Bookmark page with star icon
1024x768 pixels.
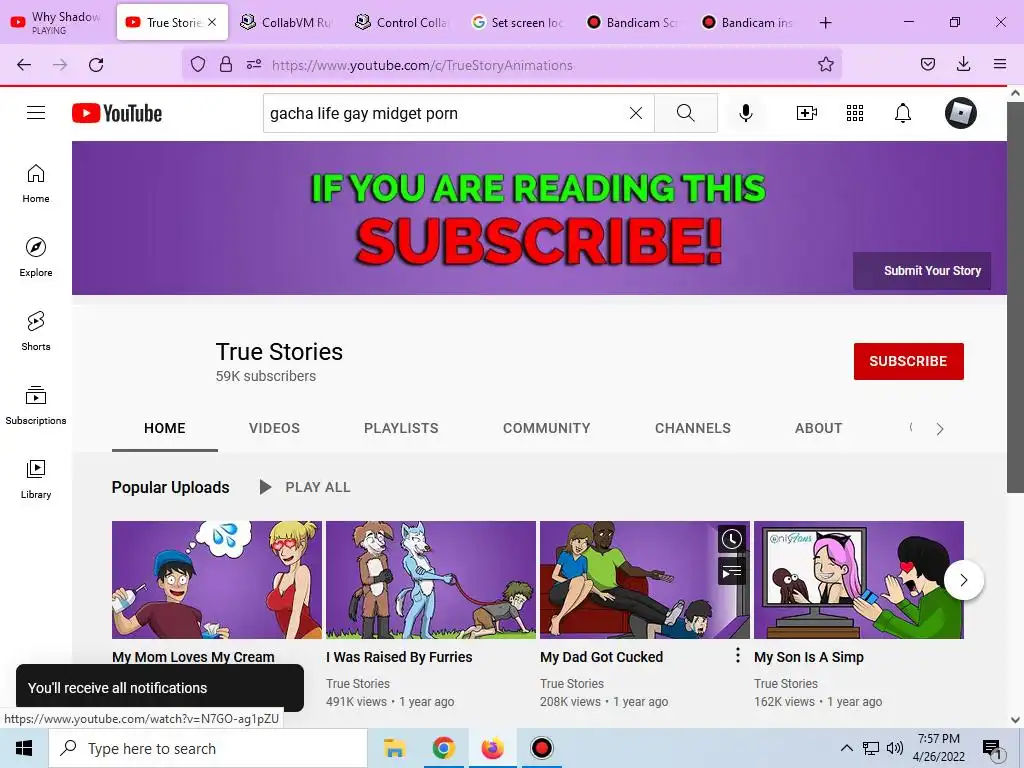click(x=825, y=64)
